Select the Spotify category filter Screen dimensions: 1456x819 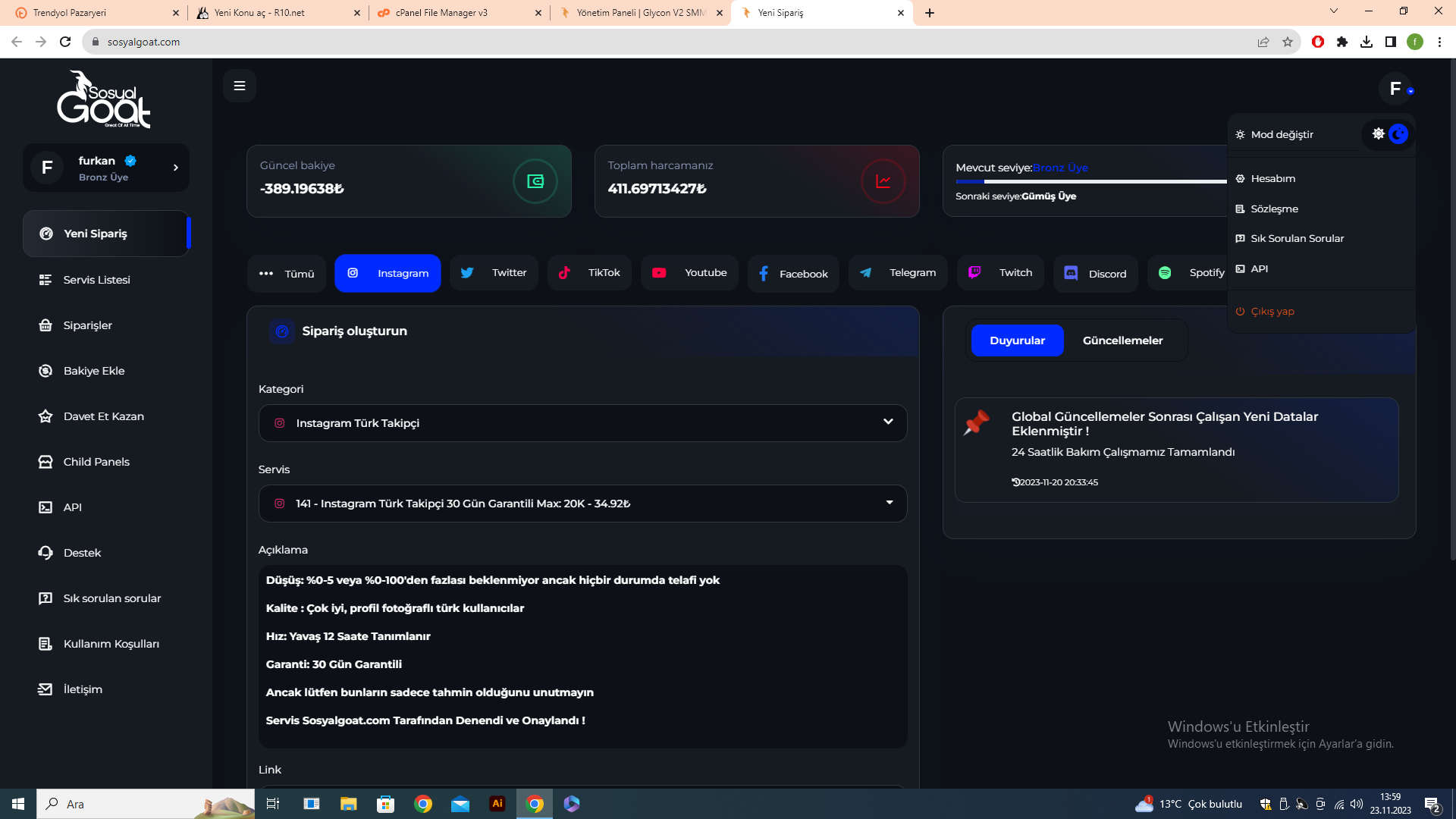click(x=1188, y=273)
